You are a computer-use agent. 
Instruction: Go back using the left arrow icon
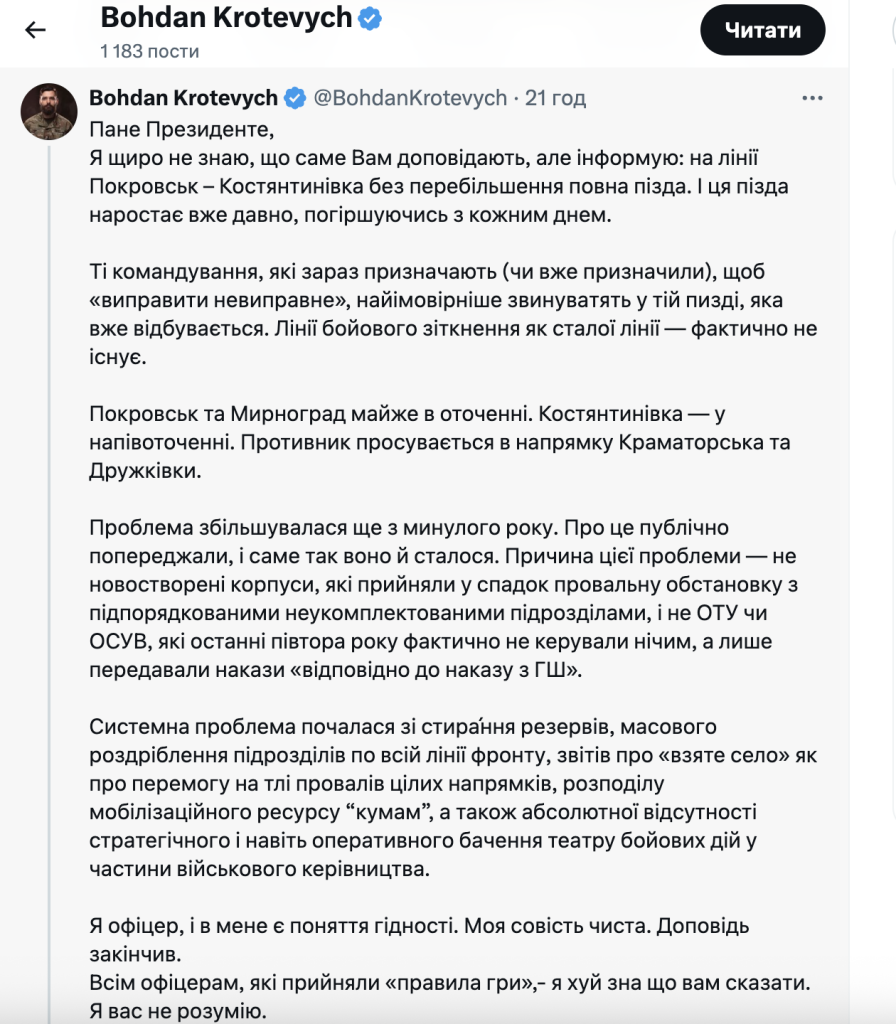tap(35, 29)
